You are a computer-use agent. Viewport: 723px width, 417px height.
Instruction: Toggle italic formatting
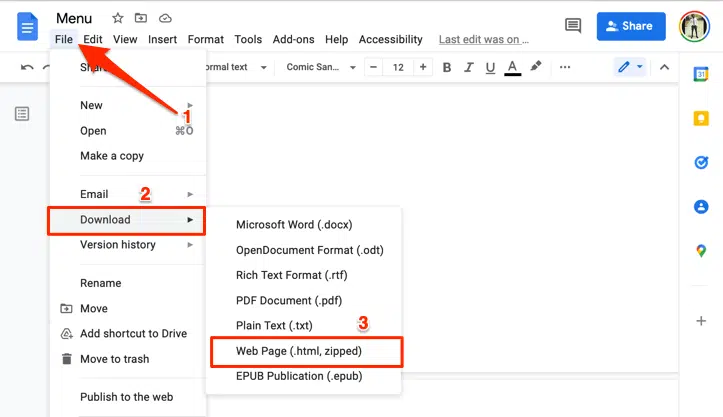pyautogui.click(x=469, y=68)
